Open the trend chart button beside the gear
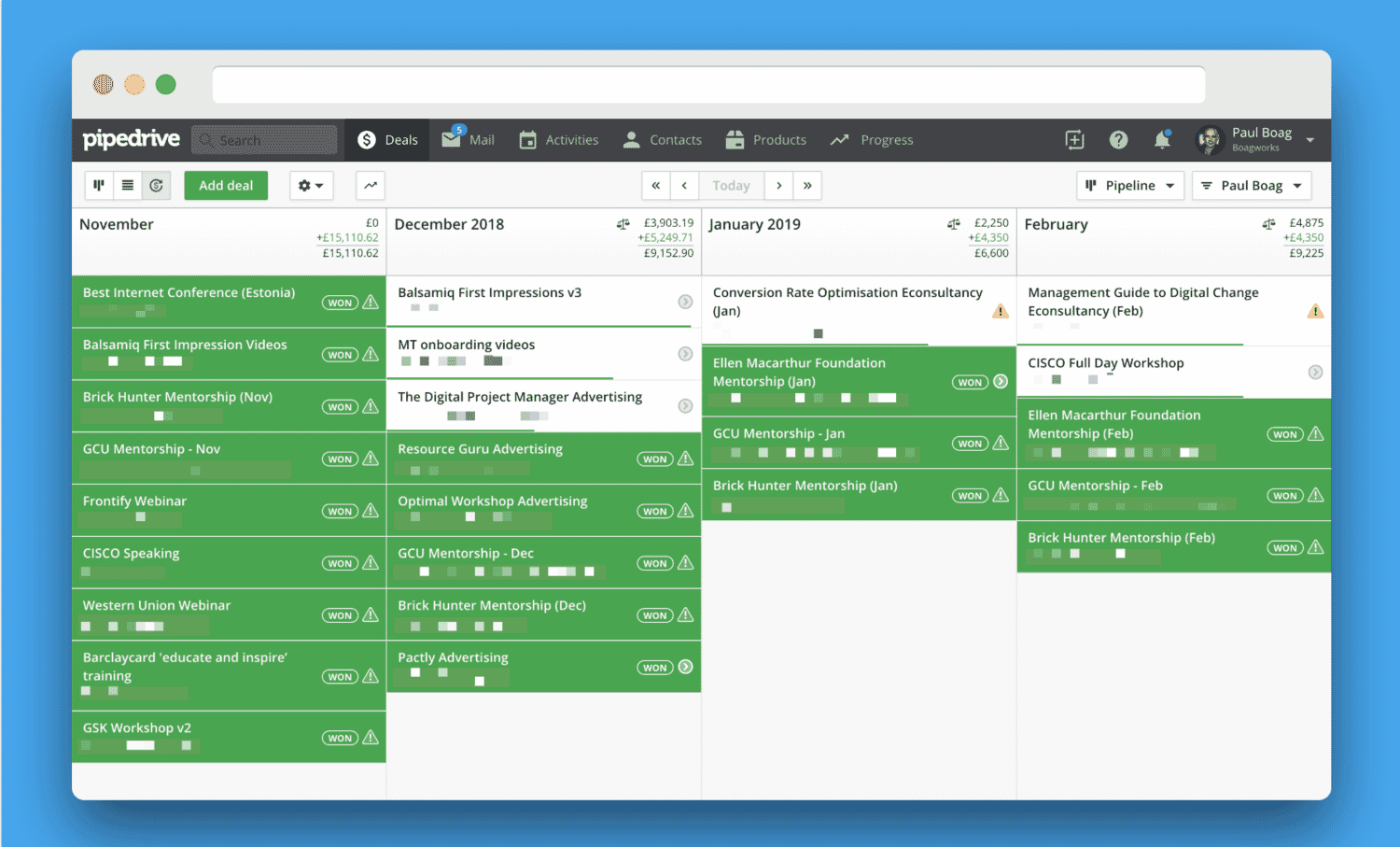 pyautogui.click(x=371, y=186)
